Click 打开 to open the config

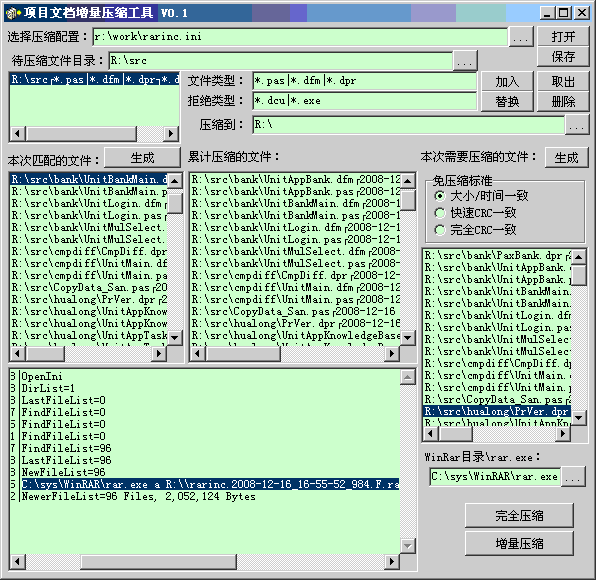point(563,37)
